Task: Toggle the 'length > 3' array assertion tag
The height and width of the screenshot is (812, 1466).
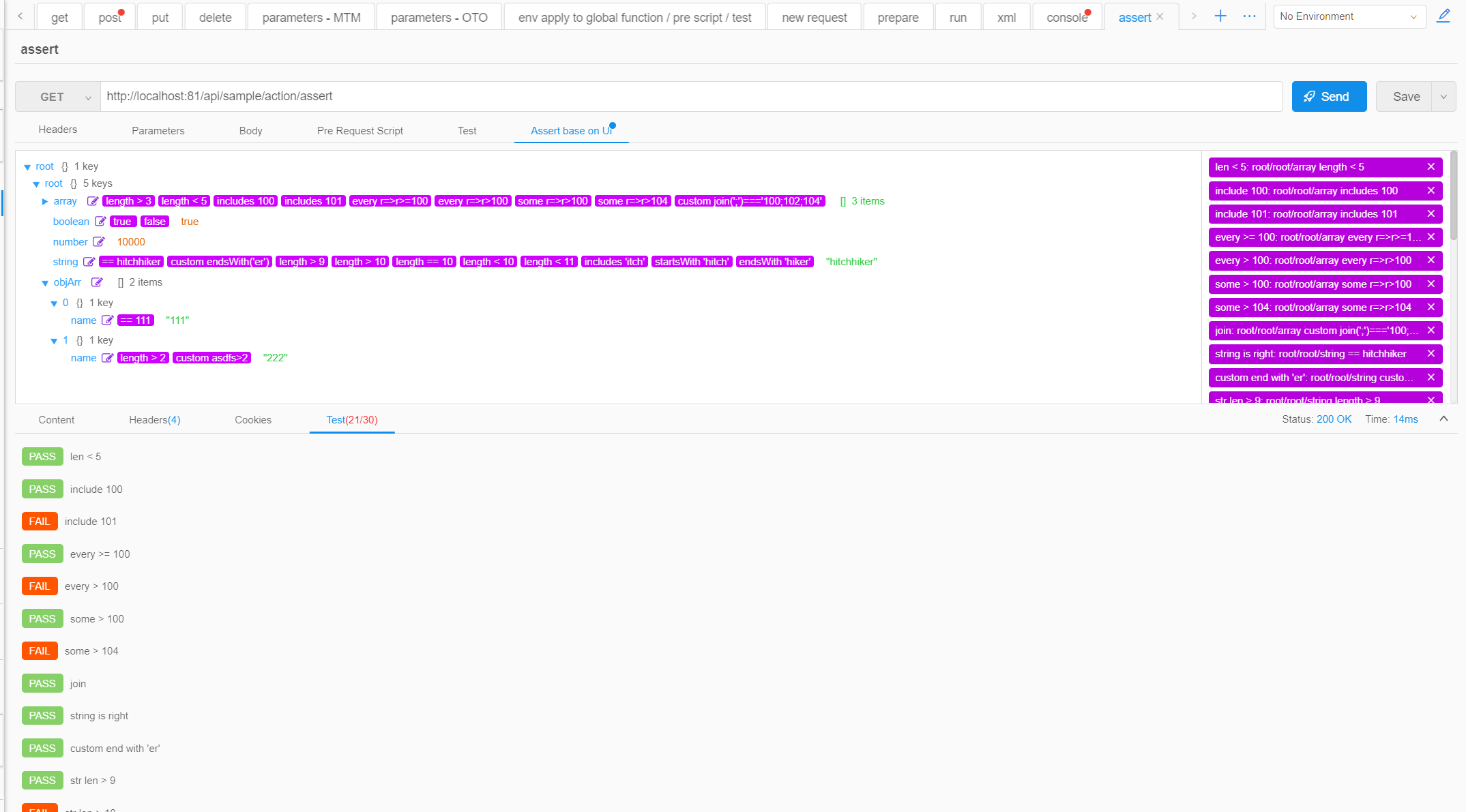Action: pos(128,201)
